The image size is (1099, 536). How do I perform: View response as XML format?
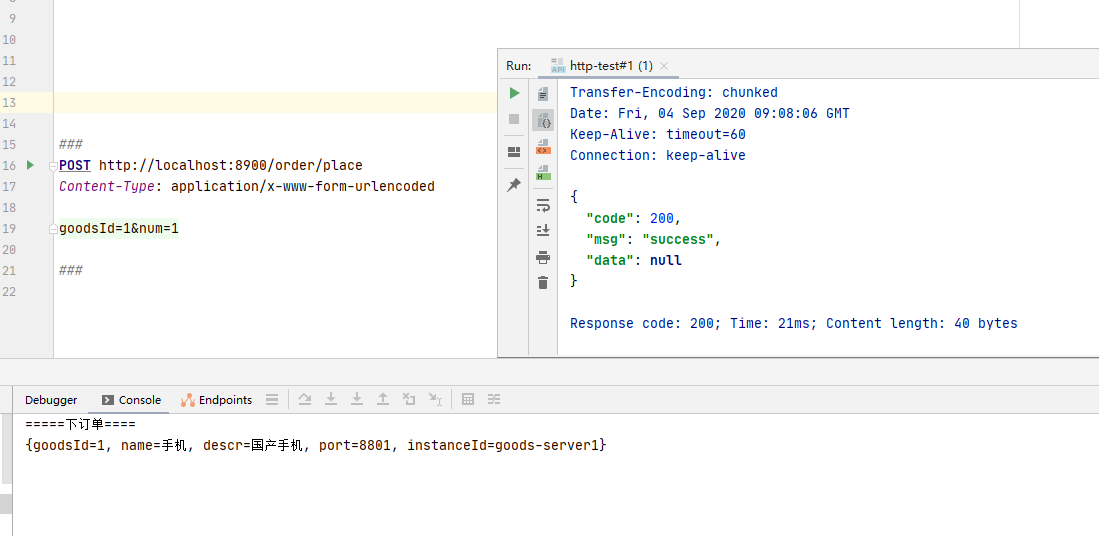pyautogui.click(x=543, y=146)
